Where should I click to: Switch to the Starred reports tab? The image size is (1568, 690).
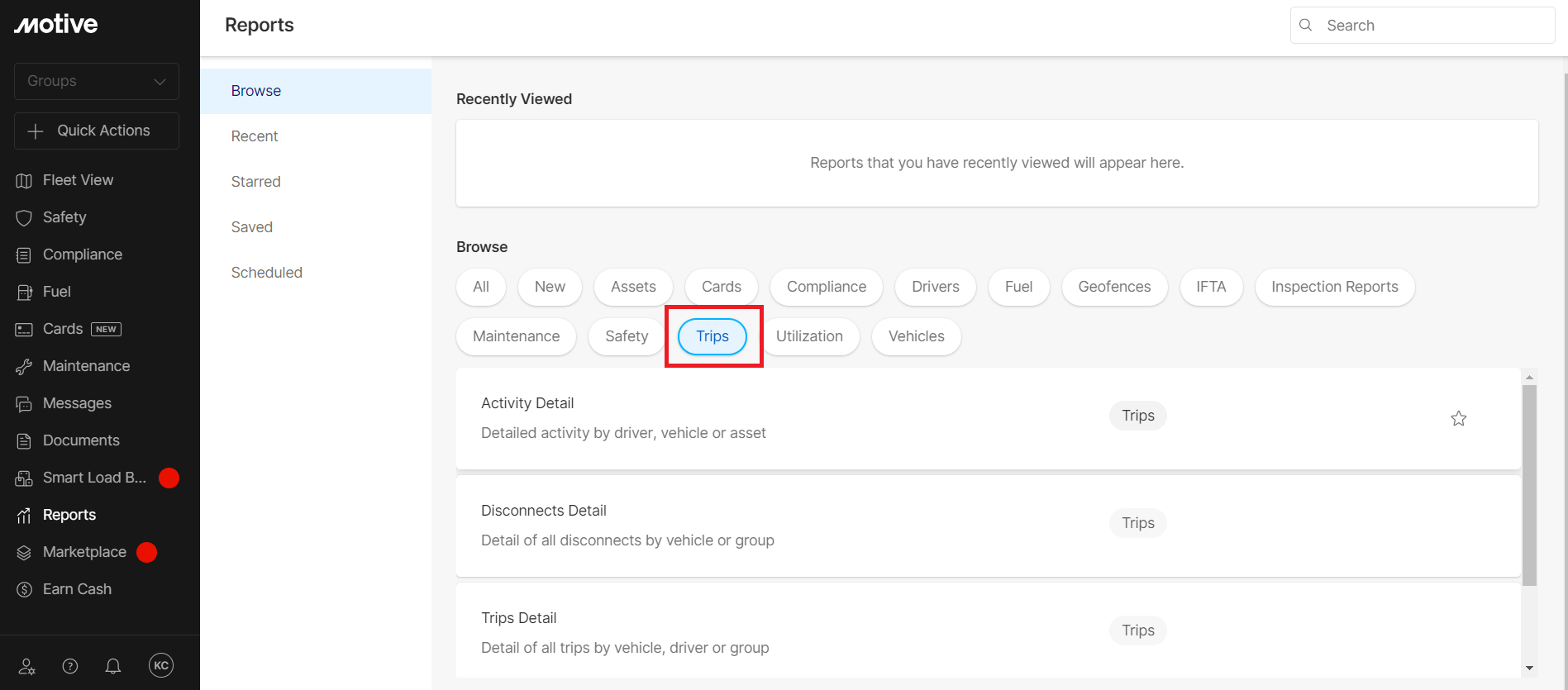point(255,182)
